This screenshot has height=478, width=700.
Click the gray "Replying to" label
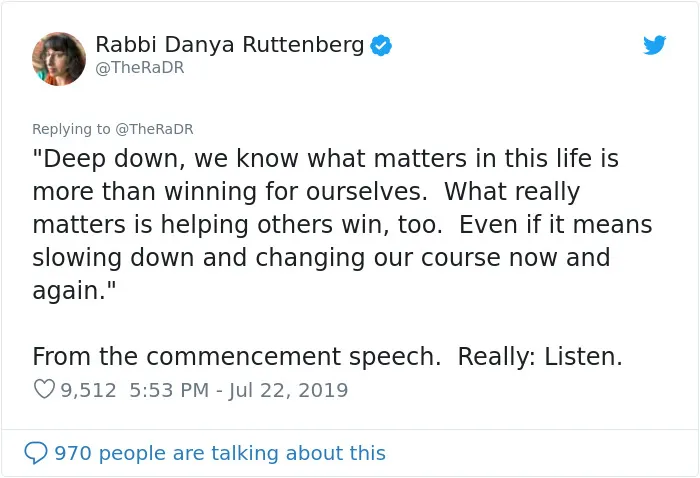tap(71, 129)
